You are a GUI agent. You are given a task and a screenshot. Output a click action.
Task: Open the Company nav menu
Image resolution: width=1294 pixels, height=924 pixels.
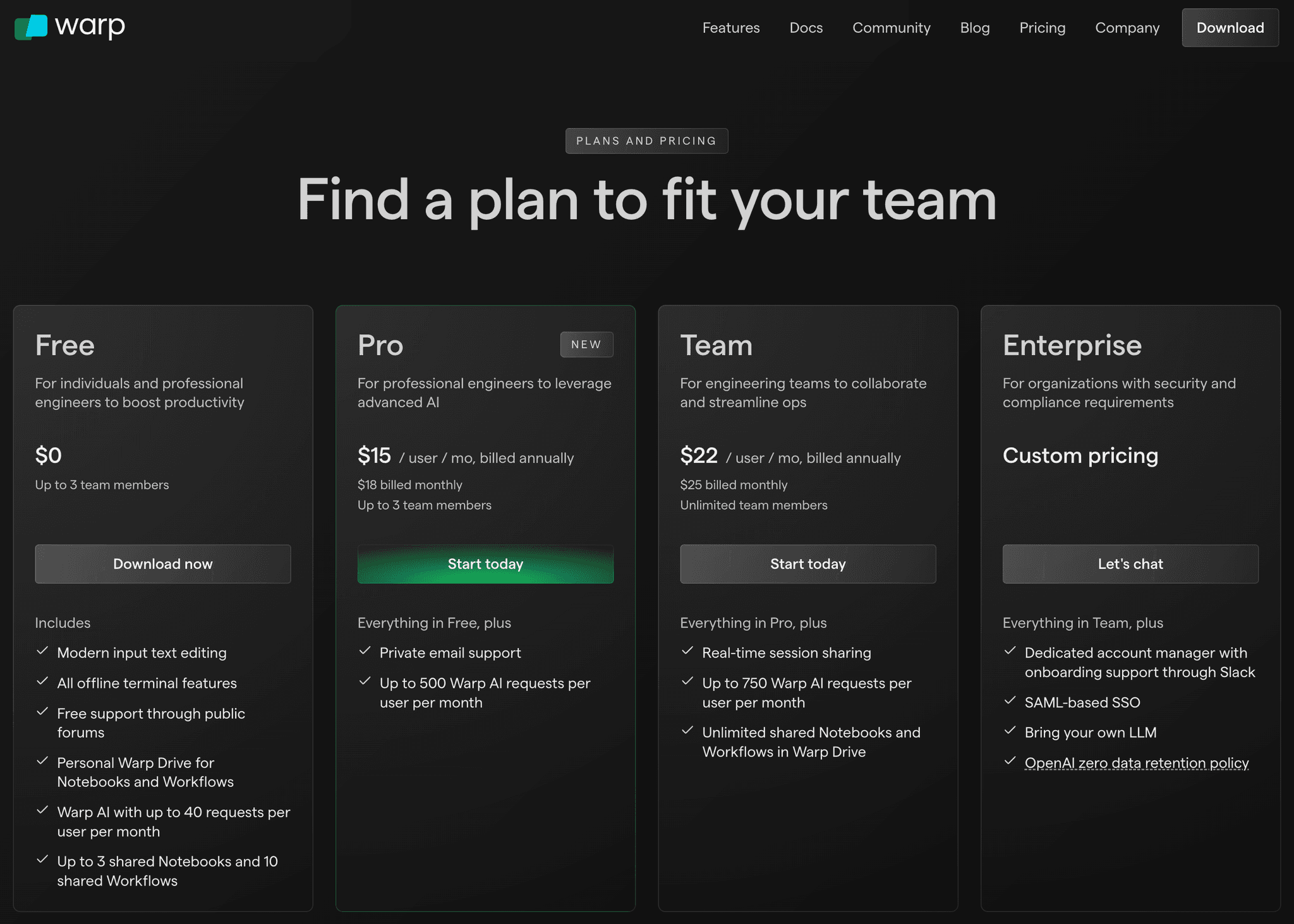[x=1127, y=28]
